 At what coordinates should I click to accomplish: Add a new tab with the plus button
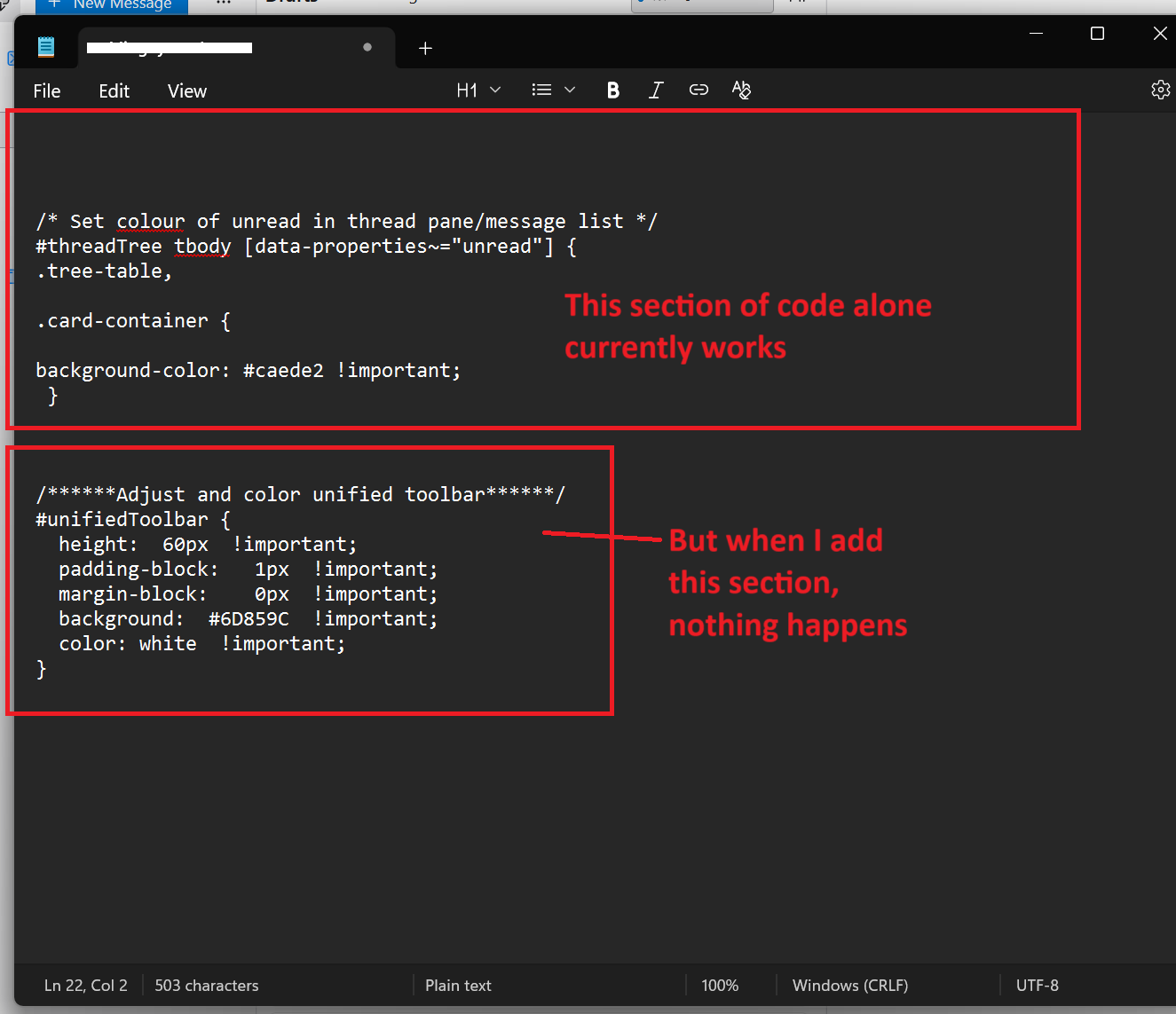pos(425,48)
